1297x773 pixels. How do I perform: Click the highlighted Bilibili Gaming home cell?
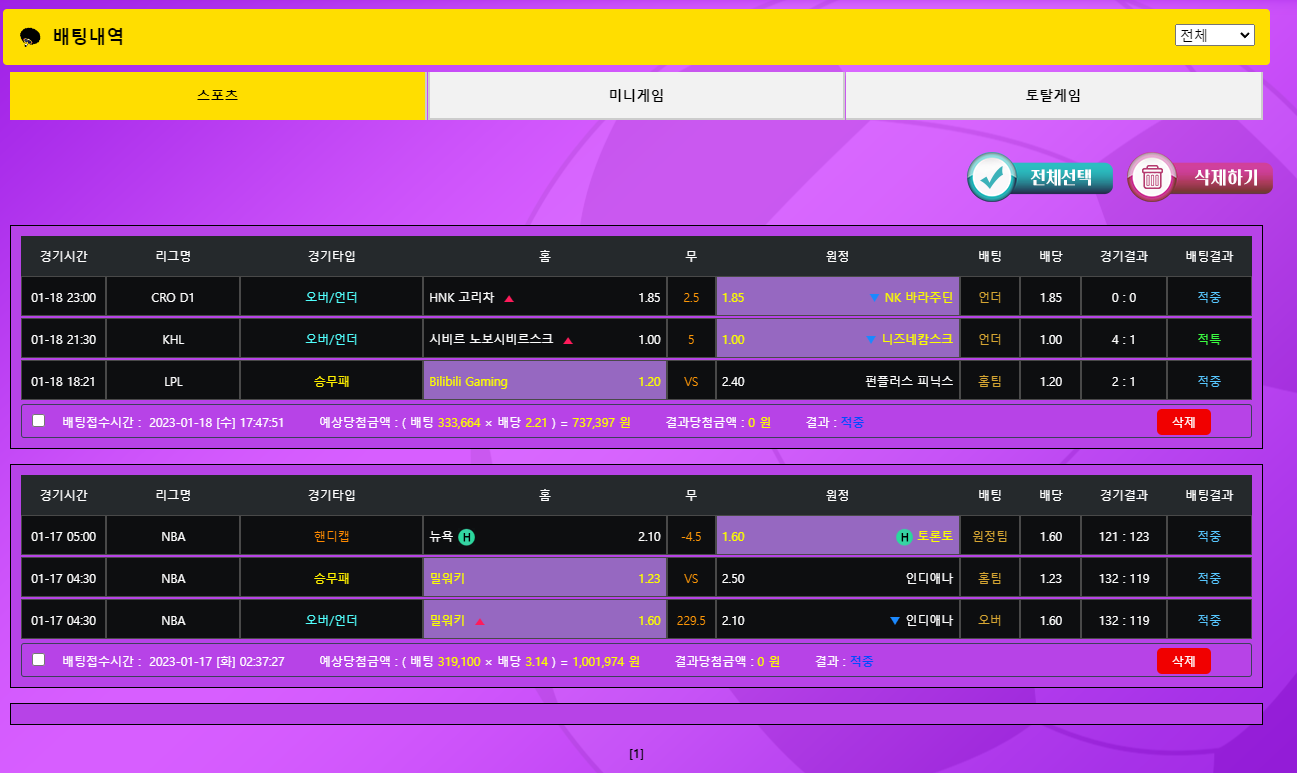(x=544, y=381)
